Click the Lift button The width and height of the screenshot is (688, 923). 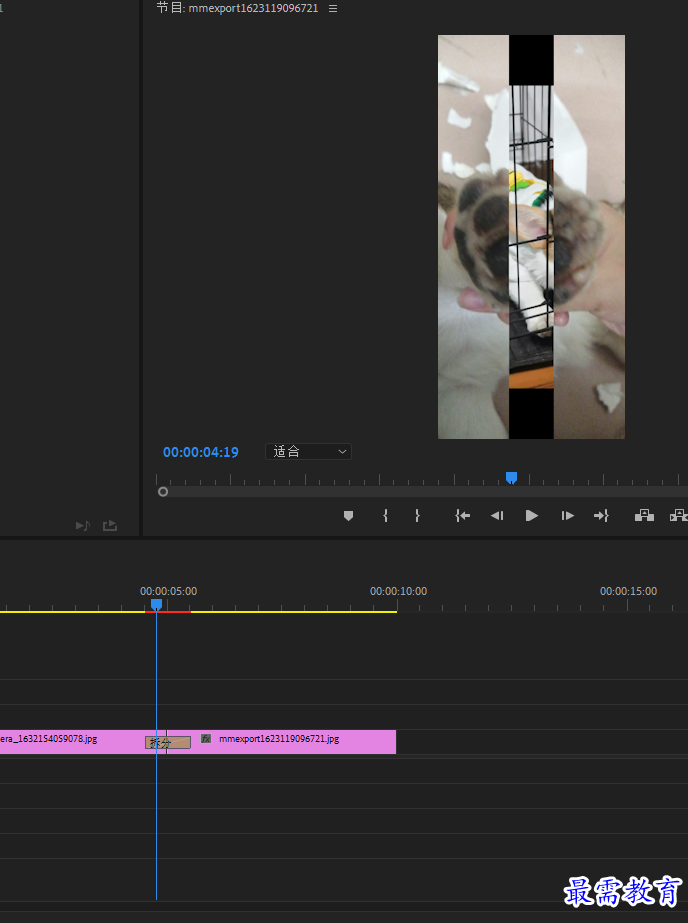(644, 516)
